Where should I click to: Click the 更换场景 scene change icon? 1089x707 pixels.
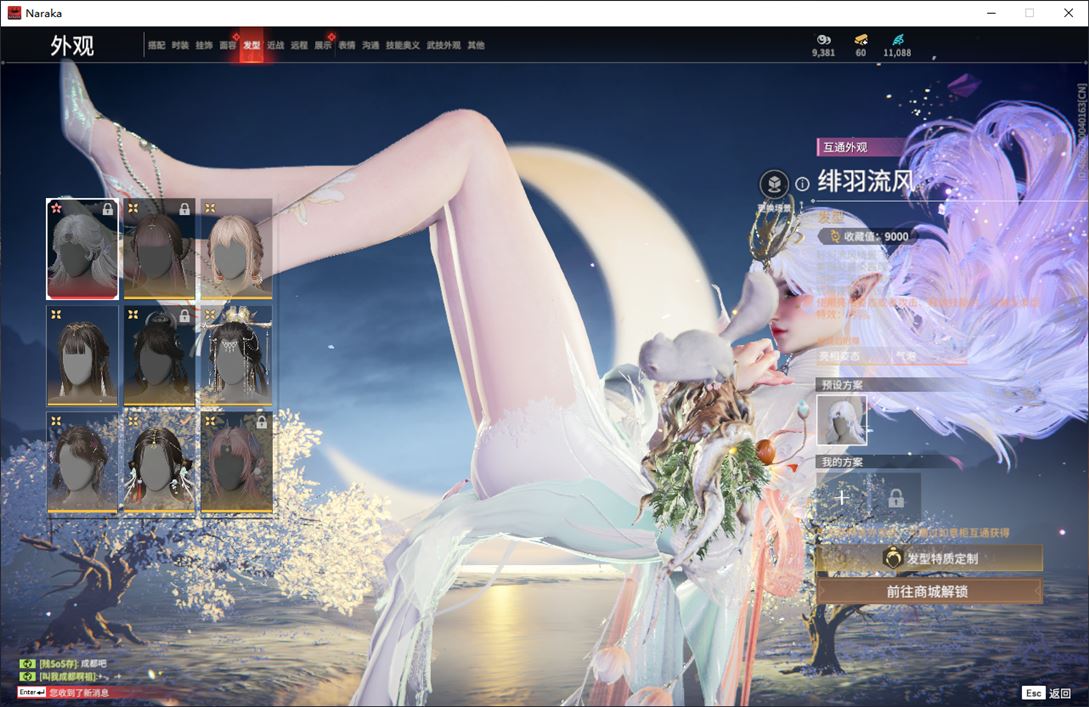773,184
